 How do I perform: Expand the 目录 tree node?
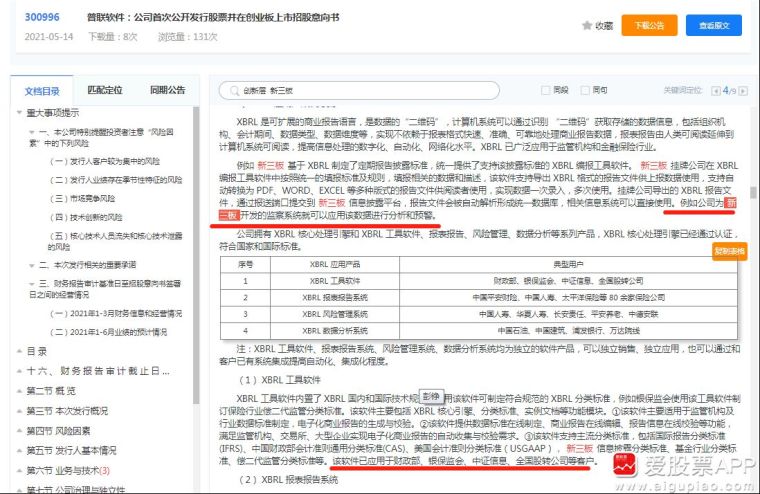click(19, 351)
